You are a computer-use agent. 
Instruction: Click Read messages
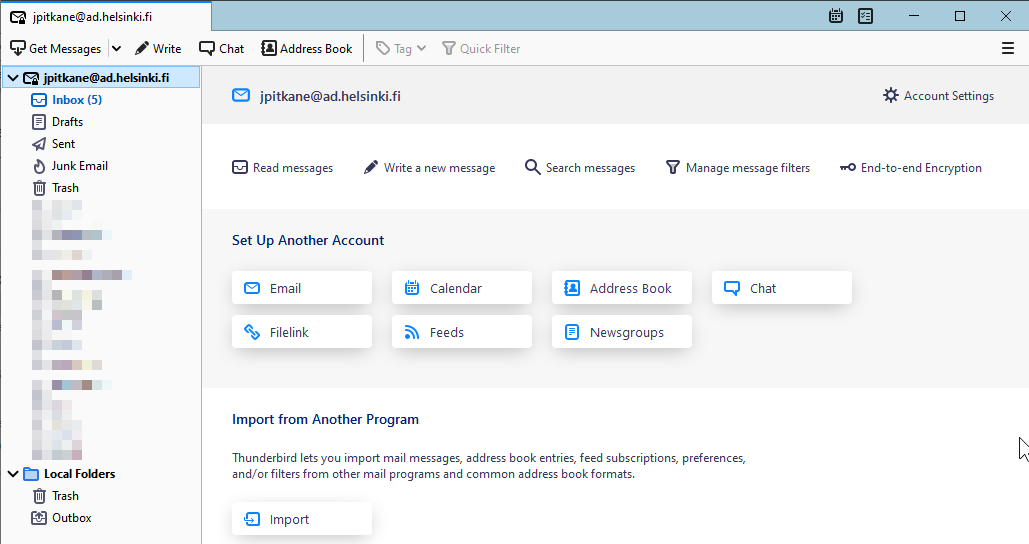click(x=283, y=168)
